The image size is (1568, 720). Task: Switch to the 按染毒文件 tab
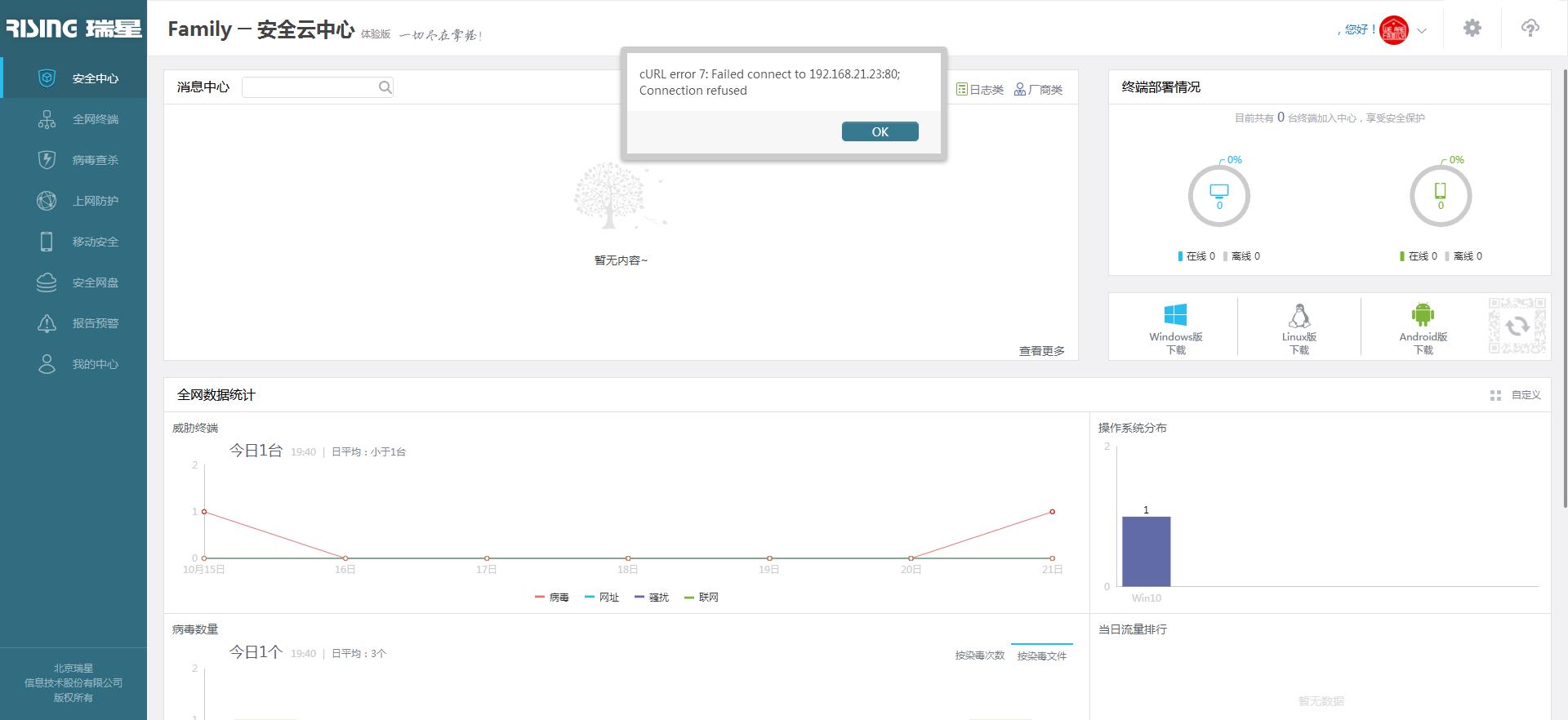tap(1042, 656)
